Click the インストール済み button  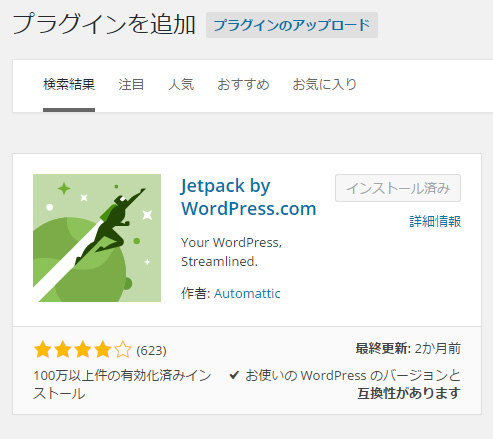(398, 188)
